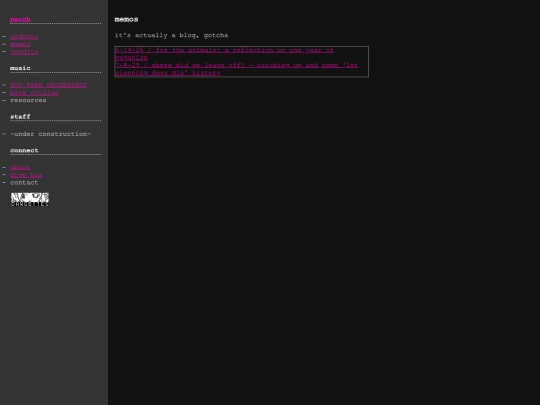The image size is (540, 405).
Task: Click the 'memos' page heading
Action: point(126,19)
